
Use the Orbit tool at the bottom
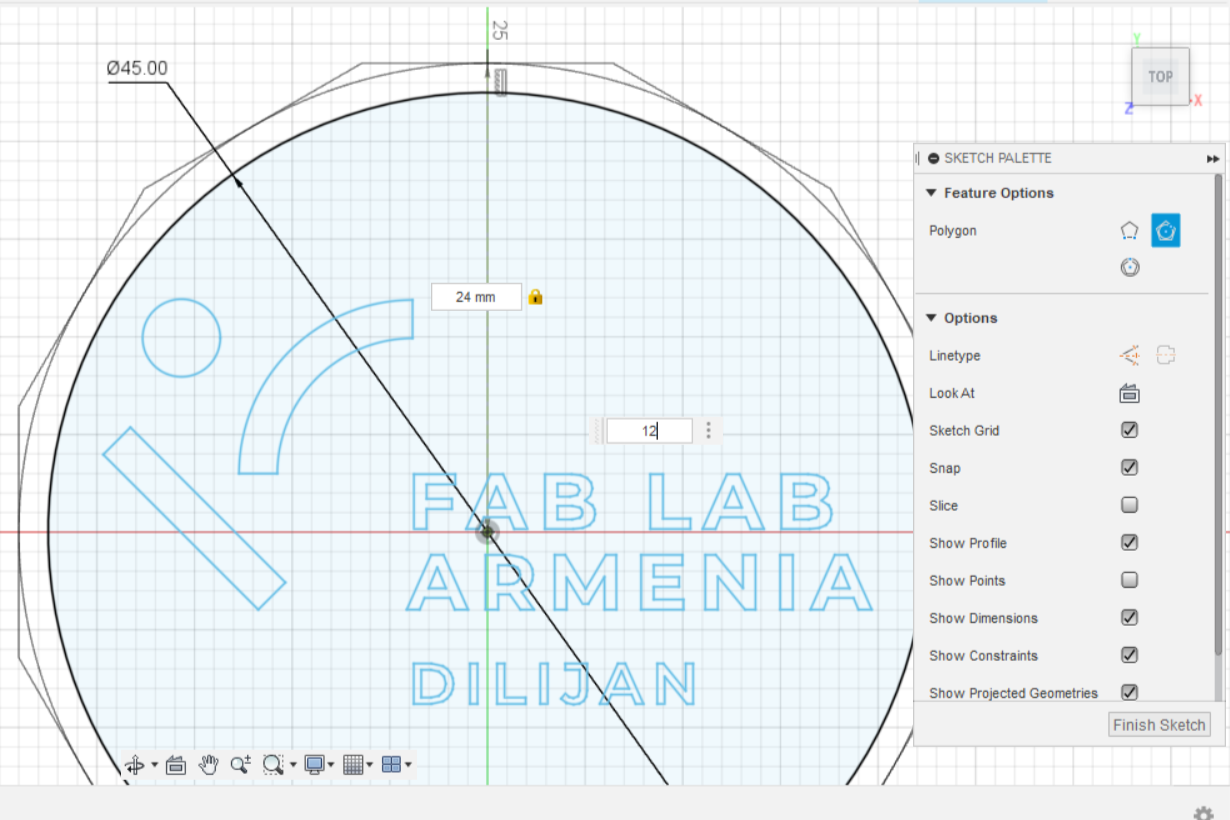click(x=133, y=764)
